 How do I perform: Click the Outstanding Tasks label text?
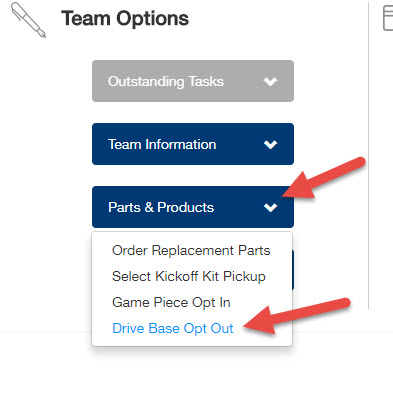[x=166, y=81]
